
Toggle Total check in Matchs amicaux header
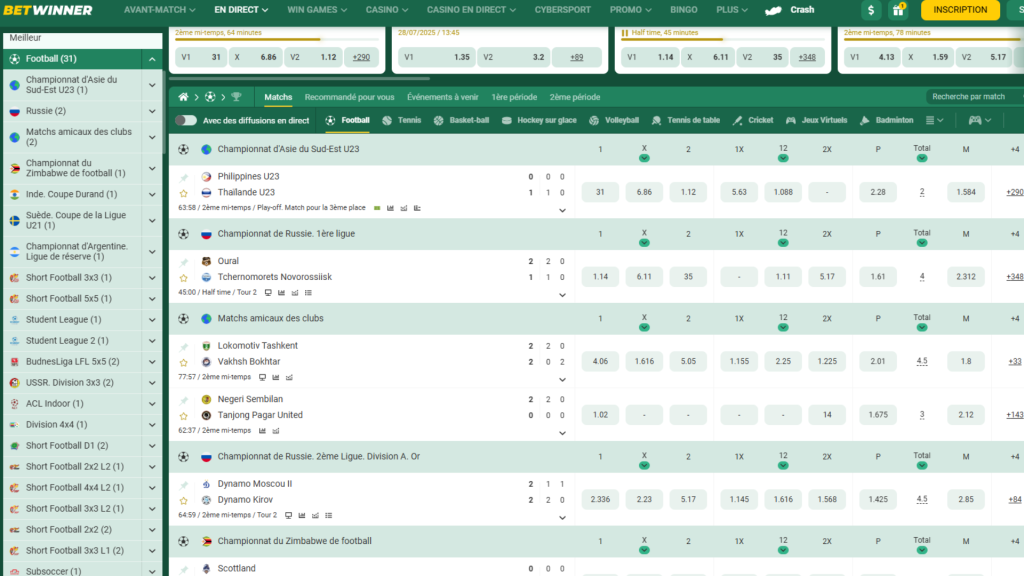pyautogui.click(x=921, y=327)
